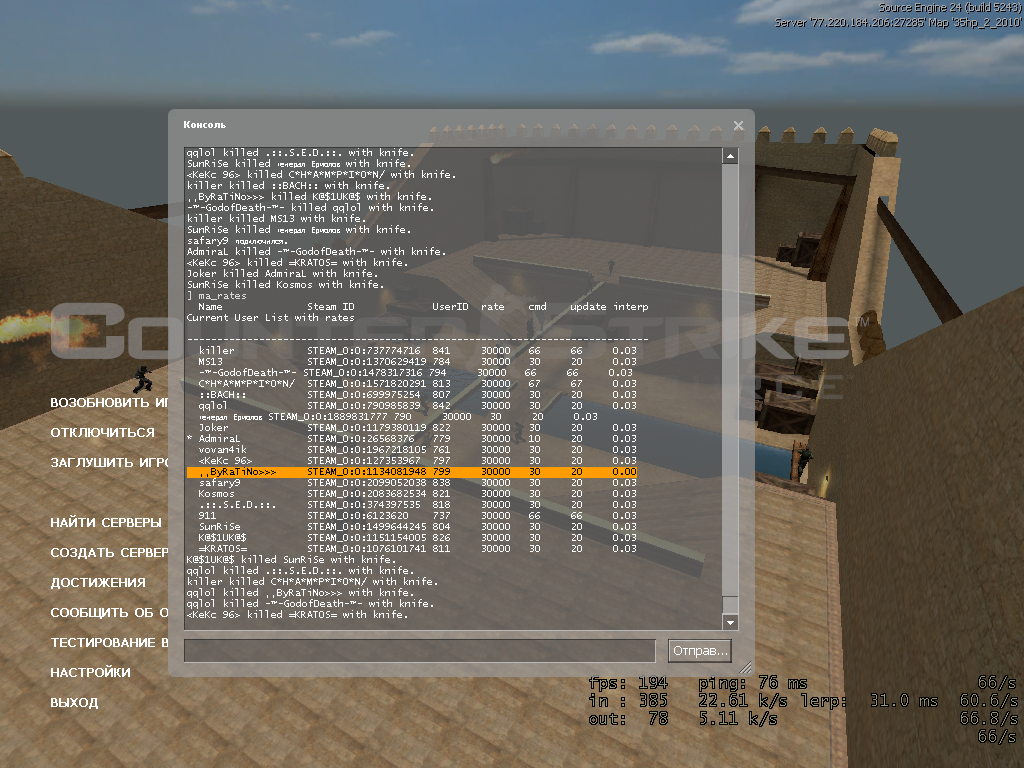Click the .:::.S.E.D.:::. rates row
The height and width of the screenshot is (768, 1024).
(x=417, y=505)
